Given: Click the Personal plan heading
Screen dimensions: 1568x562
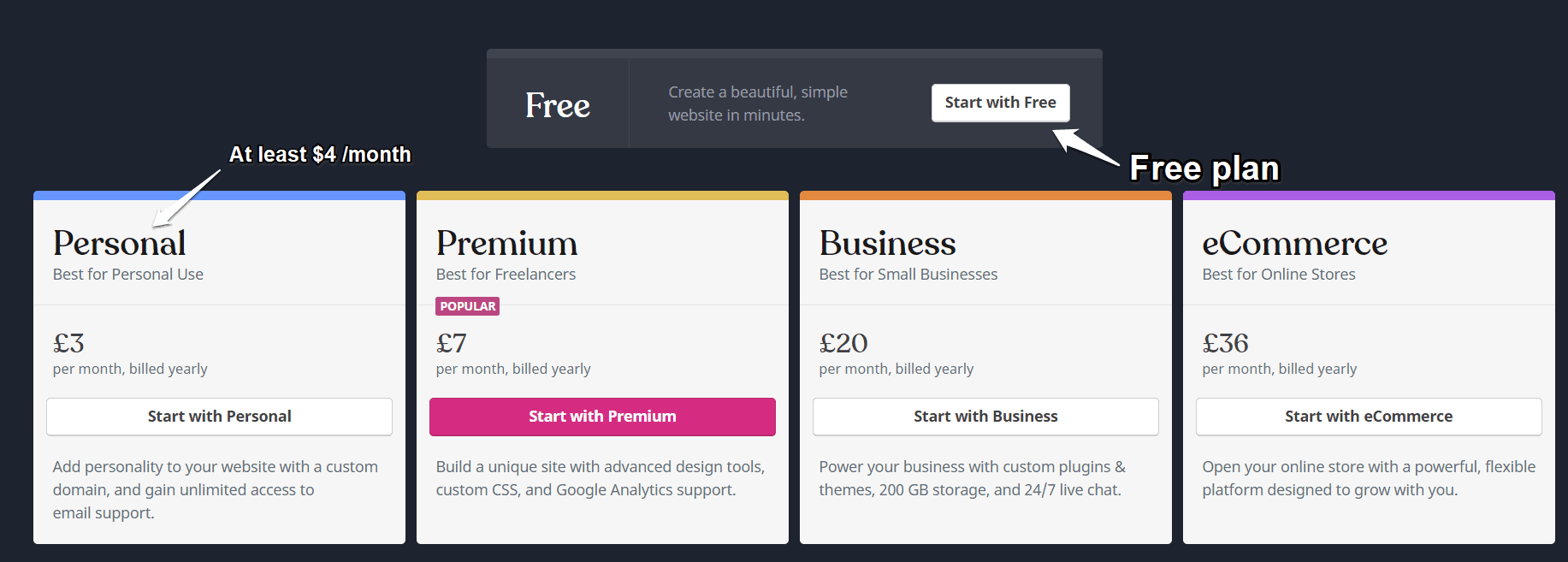Looking at the screenshot, I should 119,244.
